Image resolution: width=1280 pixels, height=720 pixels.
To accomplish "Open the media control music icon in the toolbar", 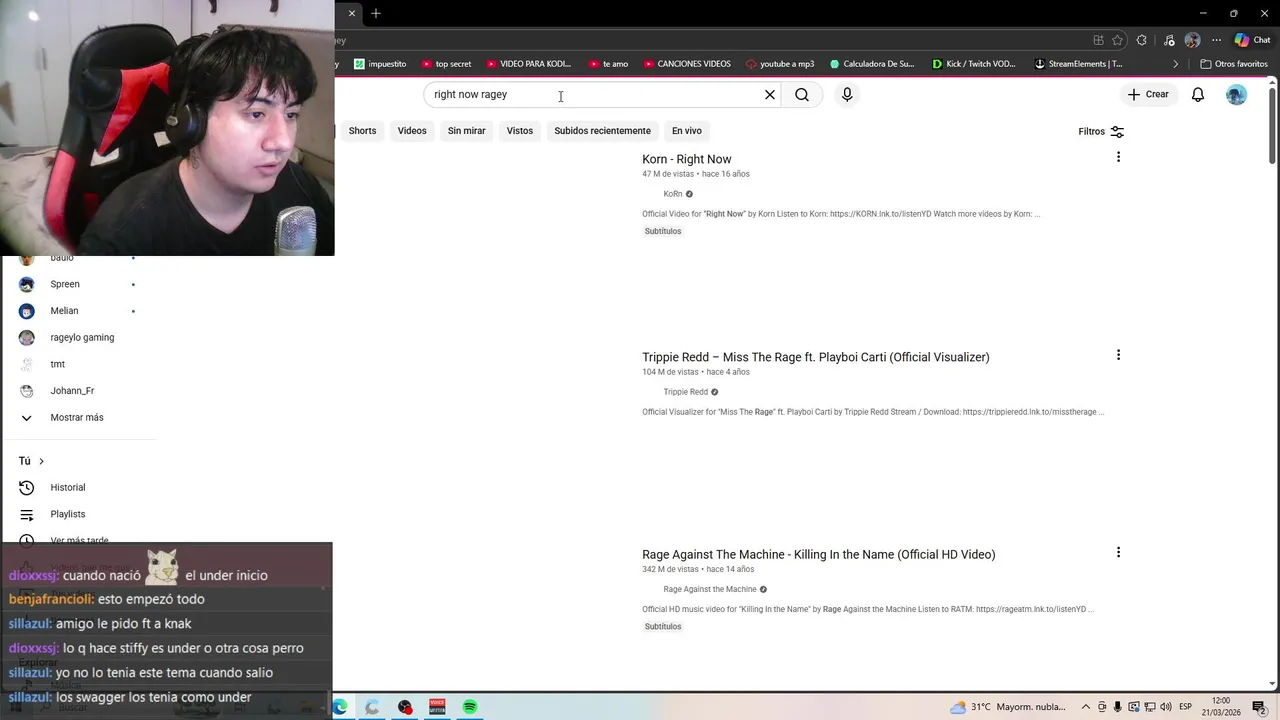I will [x=1169, y=40].
